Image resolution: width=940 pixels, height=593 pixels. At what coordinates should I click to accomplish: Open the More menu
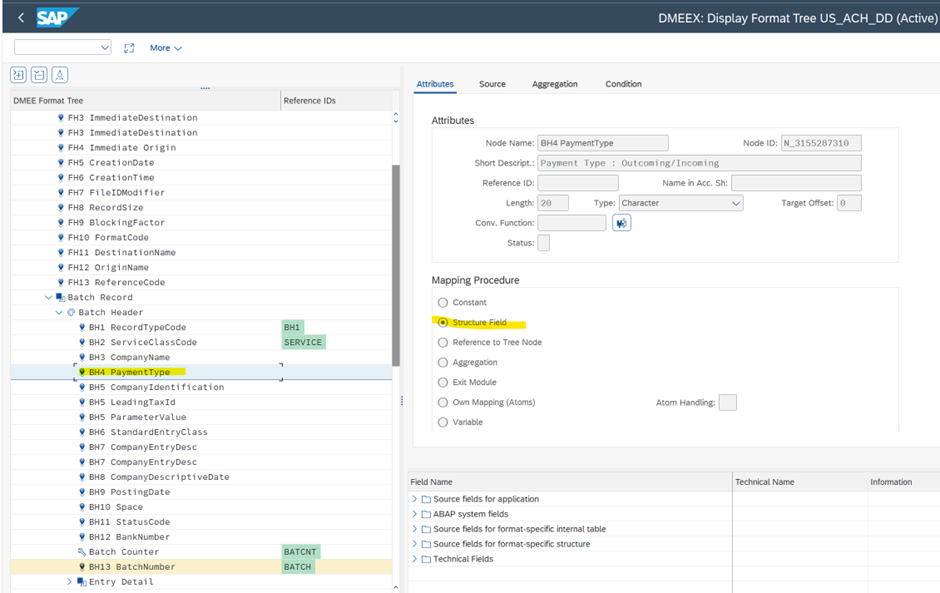[x=165, y=48]
